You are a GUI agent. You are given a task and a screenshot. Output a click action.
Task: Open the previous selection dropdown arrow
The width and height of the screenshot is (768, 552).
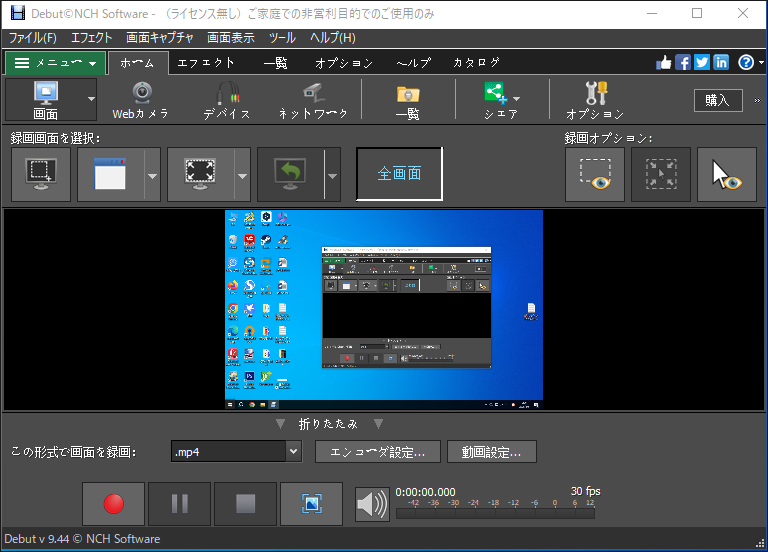coord(333,175)
